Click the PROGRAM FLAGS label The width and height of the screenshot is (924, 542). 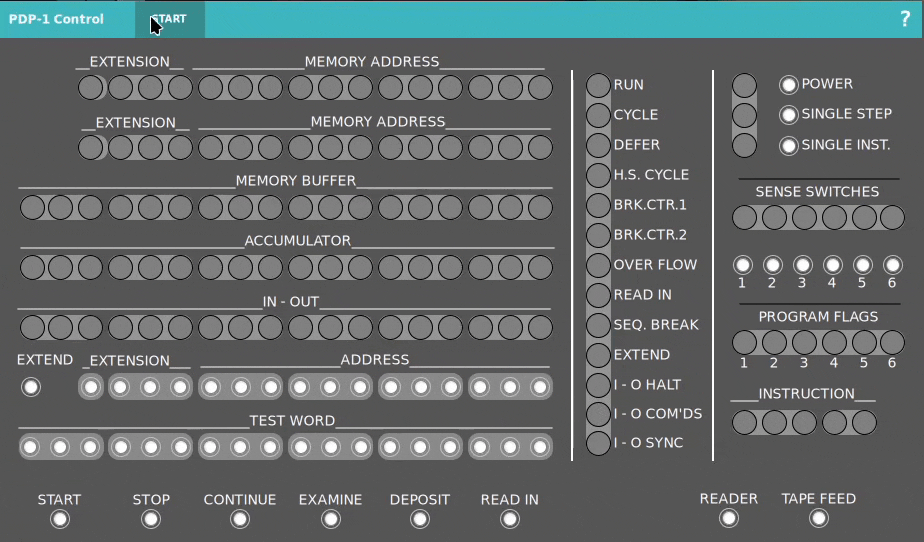[818, 316]
